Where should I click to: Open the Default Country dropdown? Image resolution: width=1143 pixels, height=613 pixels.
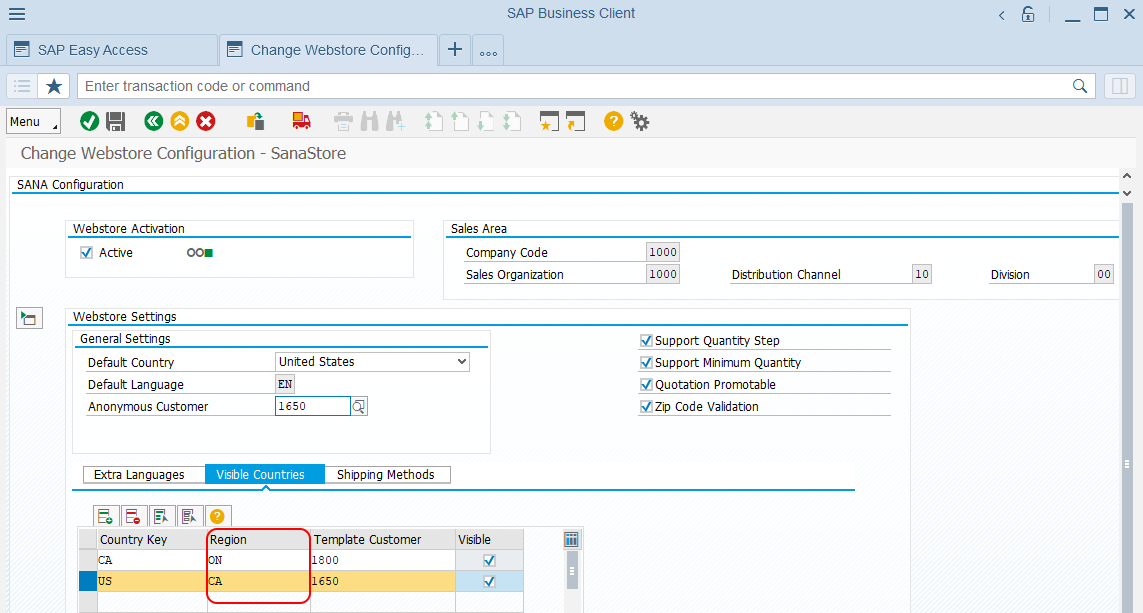pos(372,362)
